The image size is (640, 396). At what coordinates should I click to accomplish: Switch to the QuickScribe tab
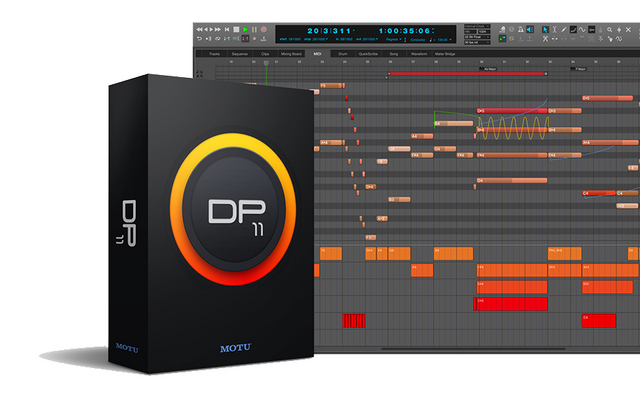click(x=368, y=54)
